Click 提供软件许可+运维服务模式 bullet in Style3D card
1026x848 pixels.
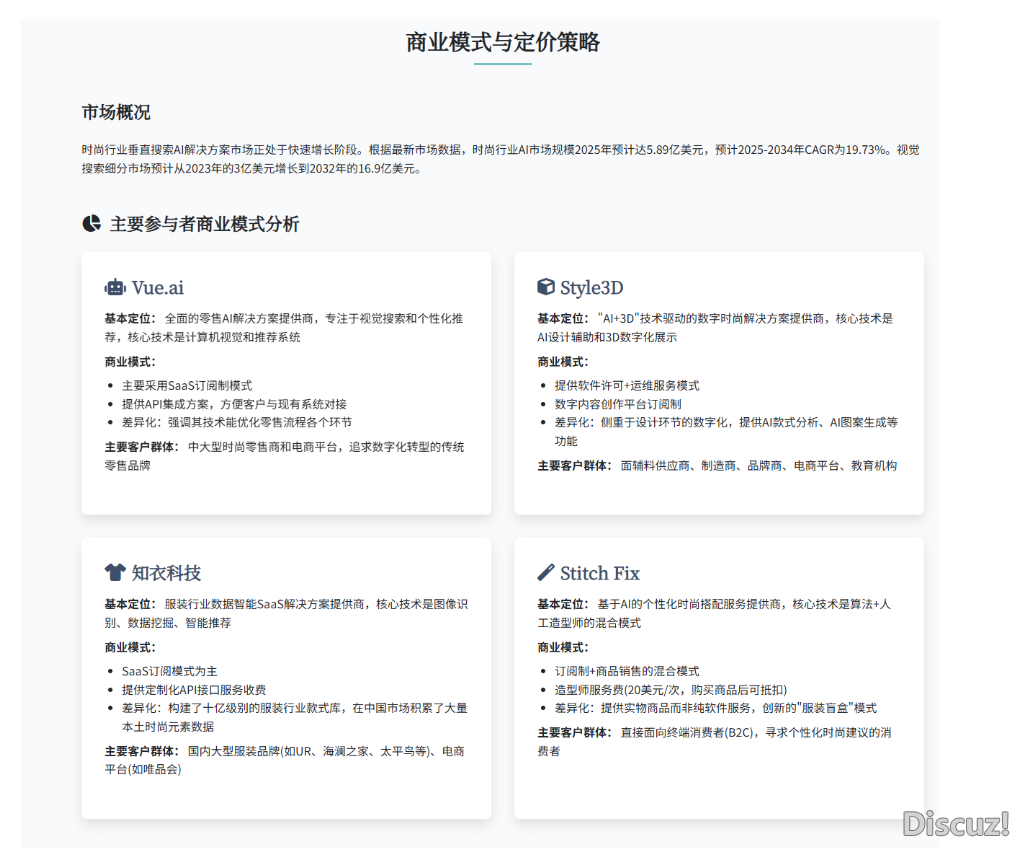point(627,385)
